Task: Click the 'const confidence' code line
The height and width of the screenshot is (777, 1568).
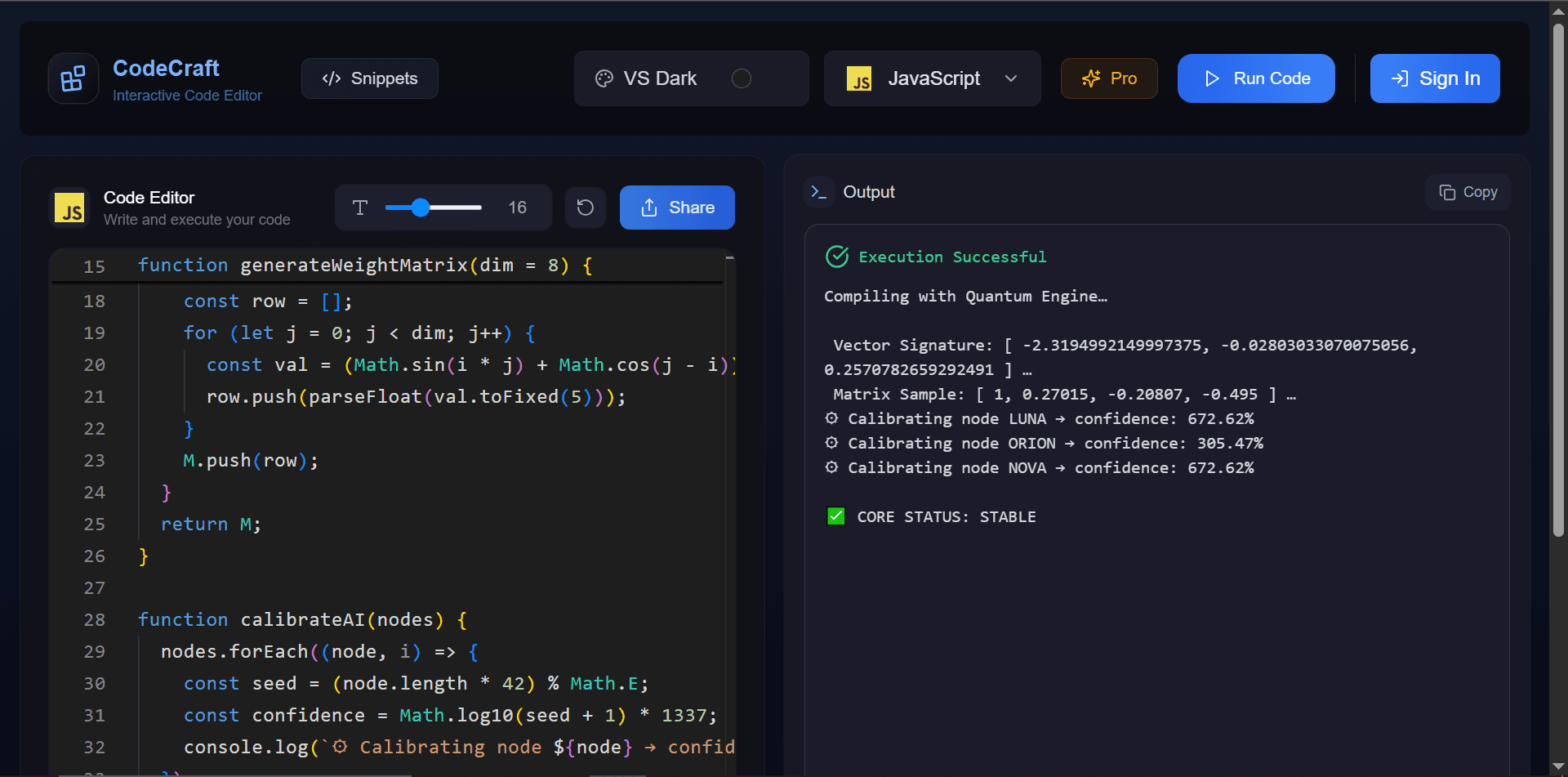Action: click(x=450, y=715)
